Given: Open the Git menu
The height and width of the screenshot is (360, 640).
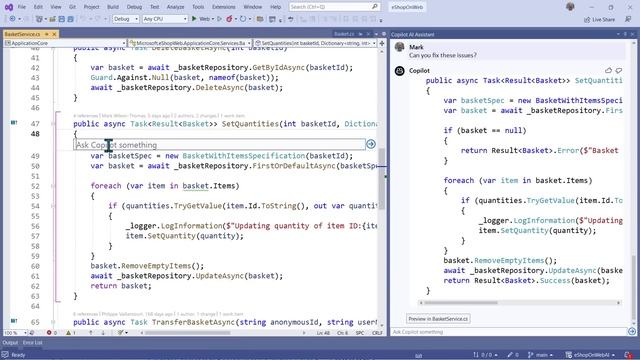Looking at the screenshot, I should [72, 7].
